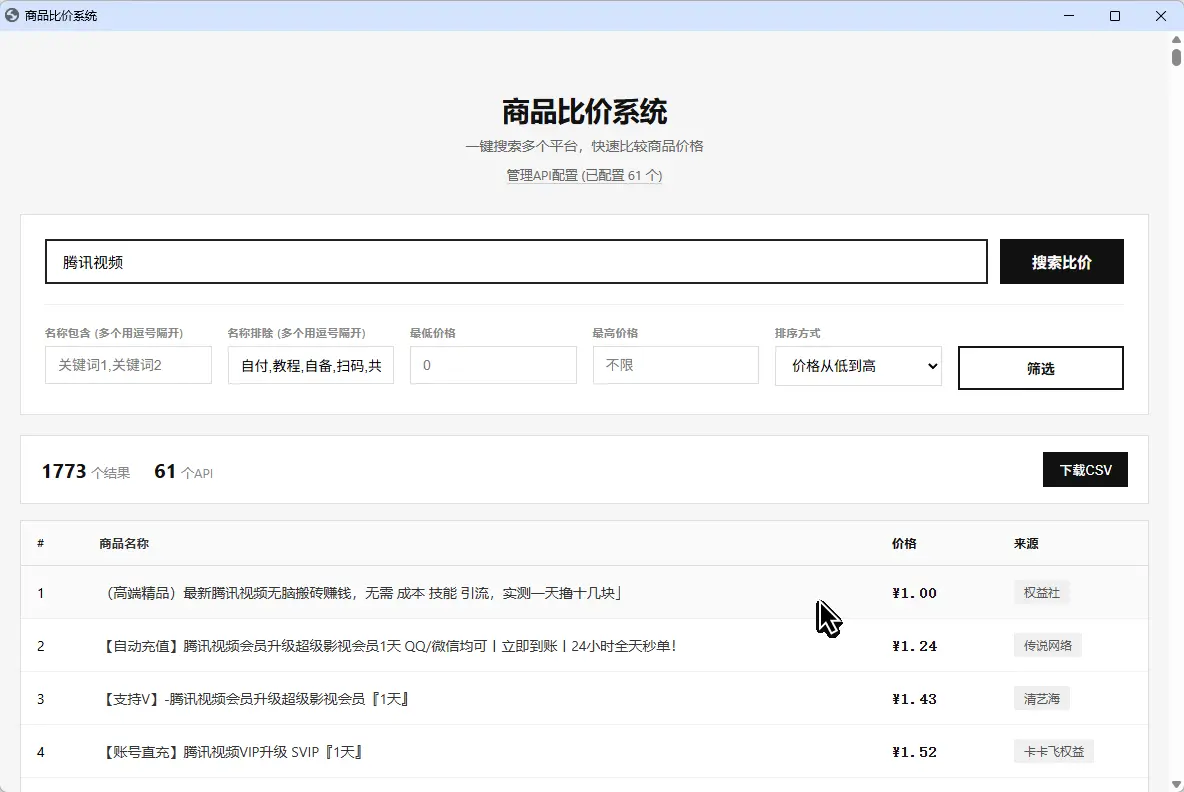Click the 最低价格 minimum price field
1184x792 pixels.
click(x=493, y=365)
